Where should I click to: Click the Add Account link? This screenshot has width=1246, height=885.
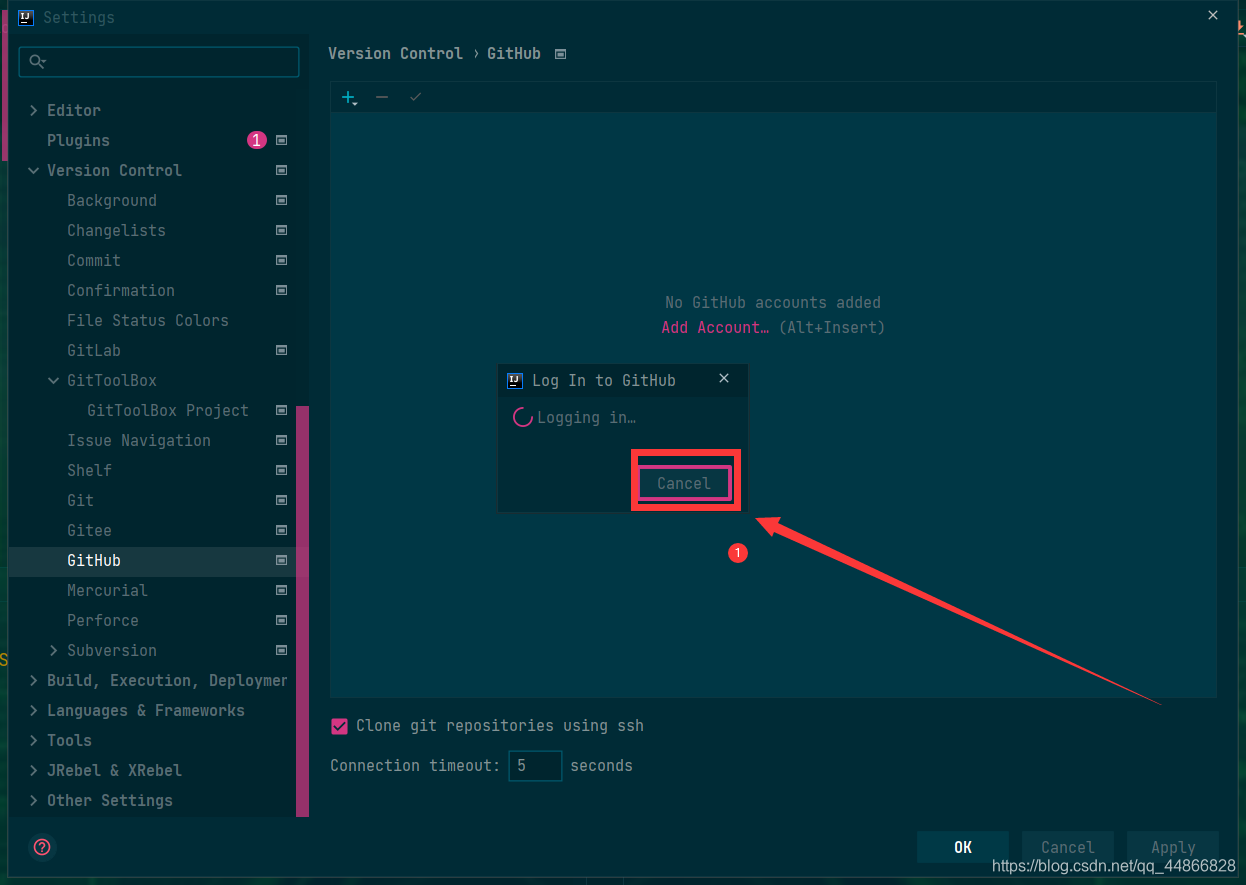715,327
